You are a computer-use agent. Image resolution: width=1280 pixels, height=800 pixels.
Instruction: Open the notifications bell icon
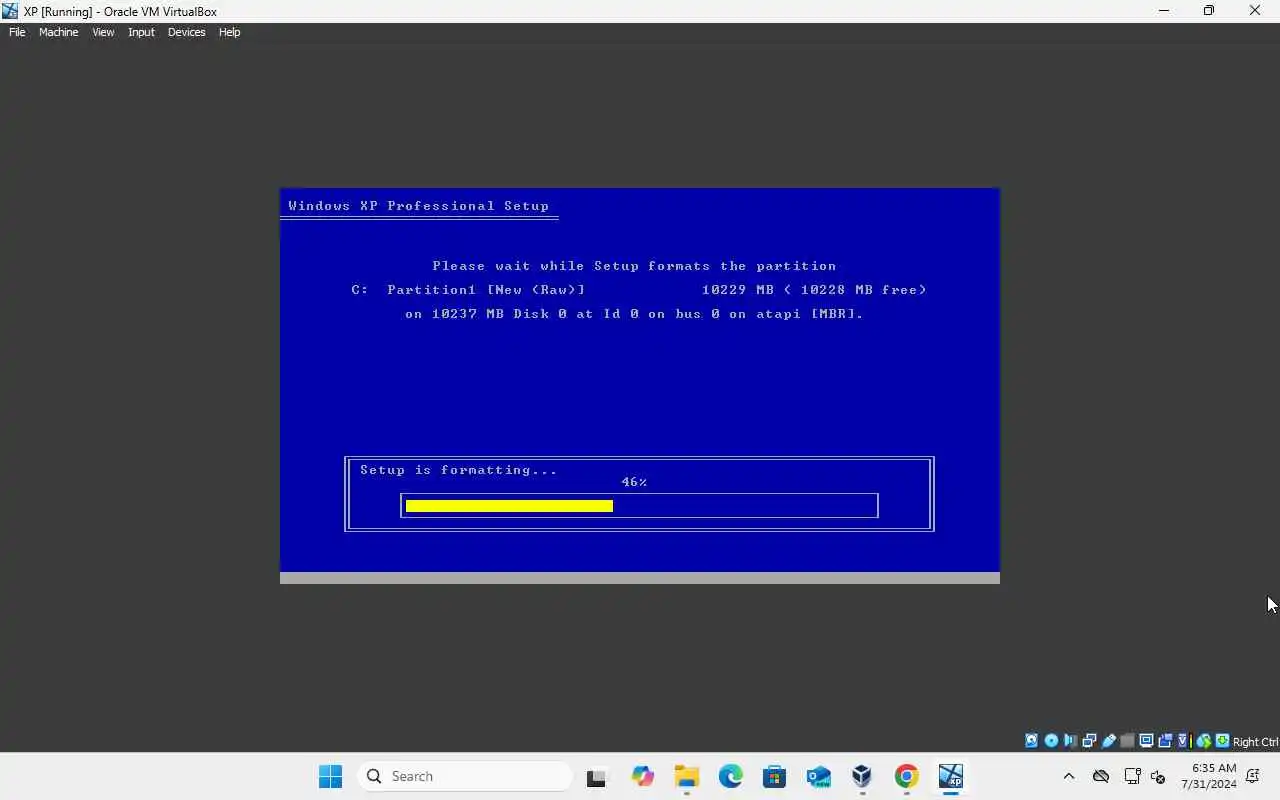pos(1253,776)
